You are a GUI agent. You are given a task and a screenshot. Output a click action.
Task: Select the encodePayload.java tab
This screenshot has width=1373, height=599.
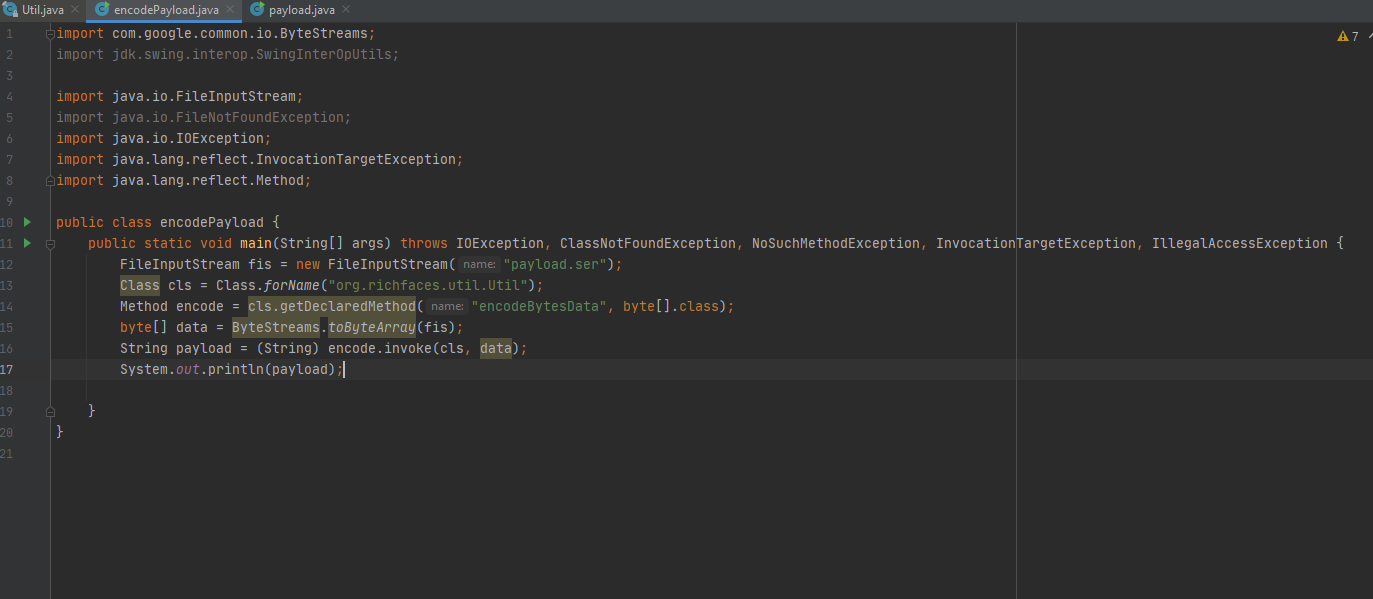(x=166, y=10)
